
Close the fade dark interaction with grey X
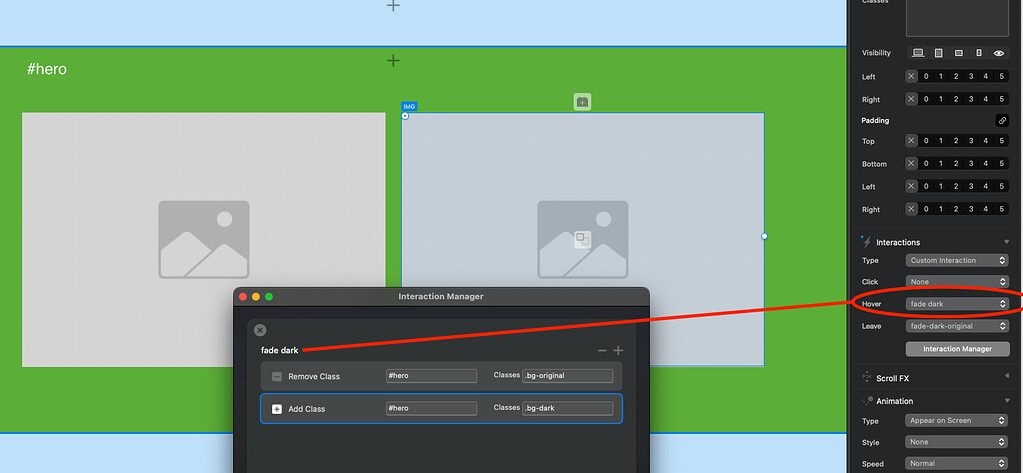[260, 330]
